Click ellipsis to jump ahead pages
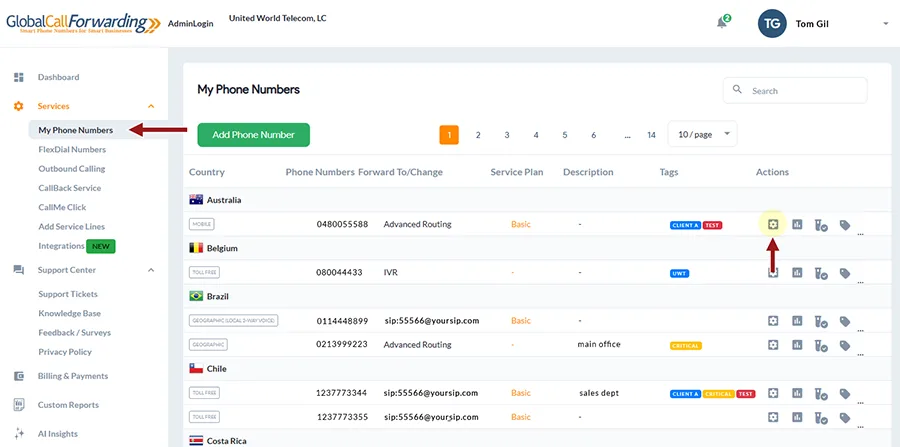Screen dimensions: 900x447 coord(627,135)
